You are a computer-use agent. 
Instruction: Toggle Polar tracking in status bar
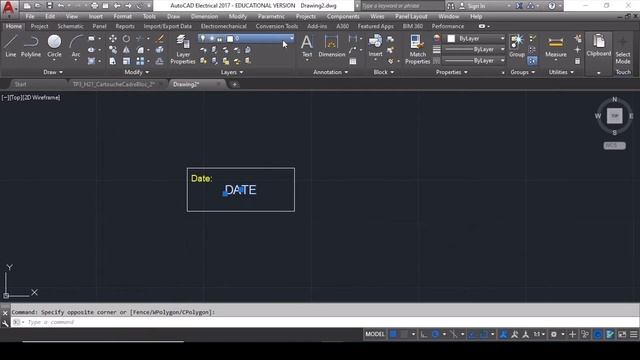(x=436, y=334)
